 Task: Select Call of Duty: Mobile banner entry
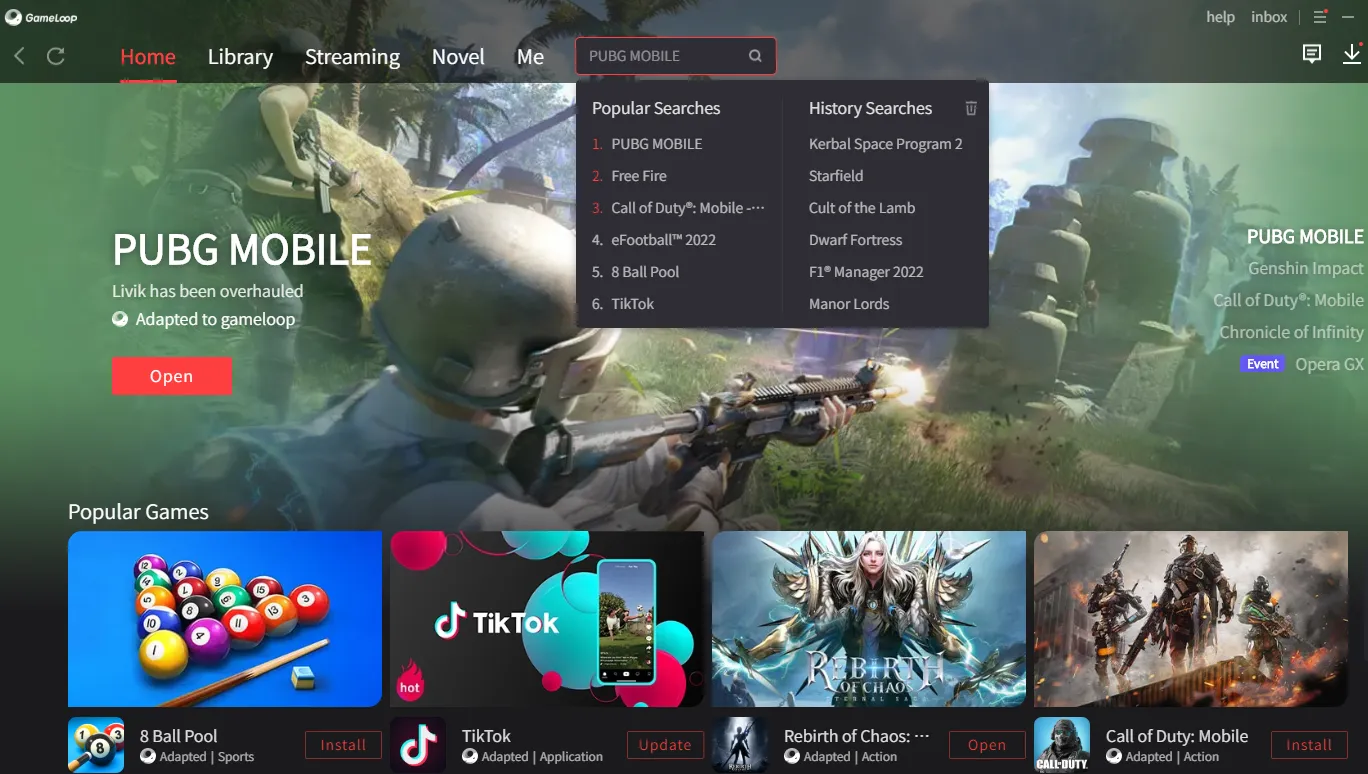[x=1288, y=301]
